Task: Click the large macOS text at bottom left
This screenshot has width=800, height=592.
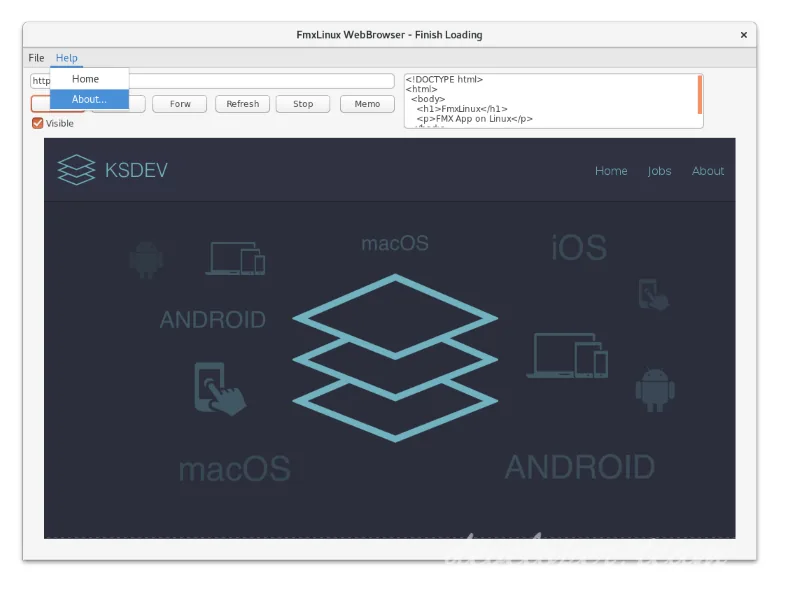Action: 235,469
